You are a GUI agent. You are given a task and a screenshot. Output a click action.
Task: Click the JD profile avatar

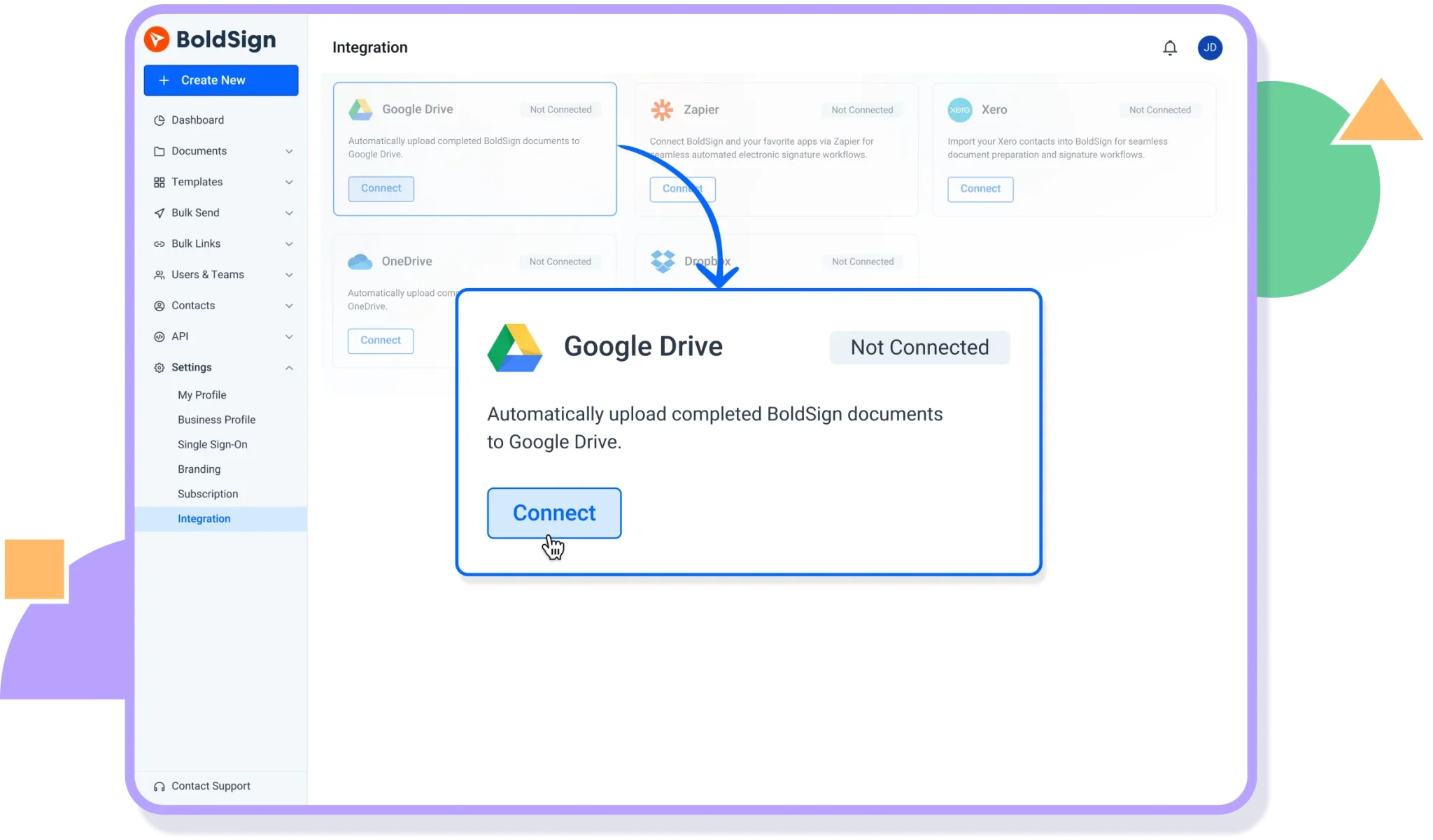[1210, 48]
